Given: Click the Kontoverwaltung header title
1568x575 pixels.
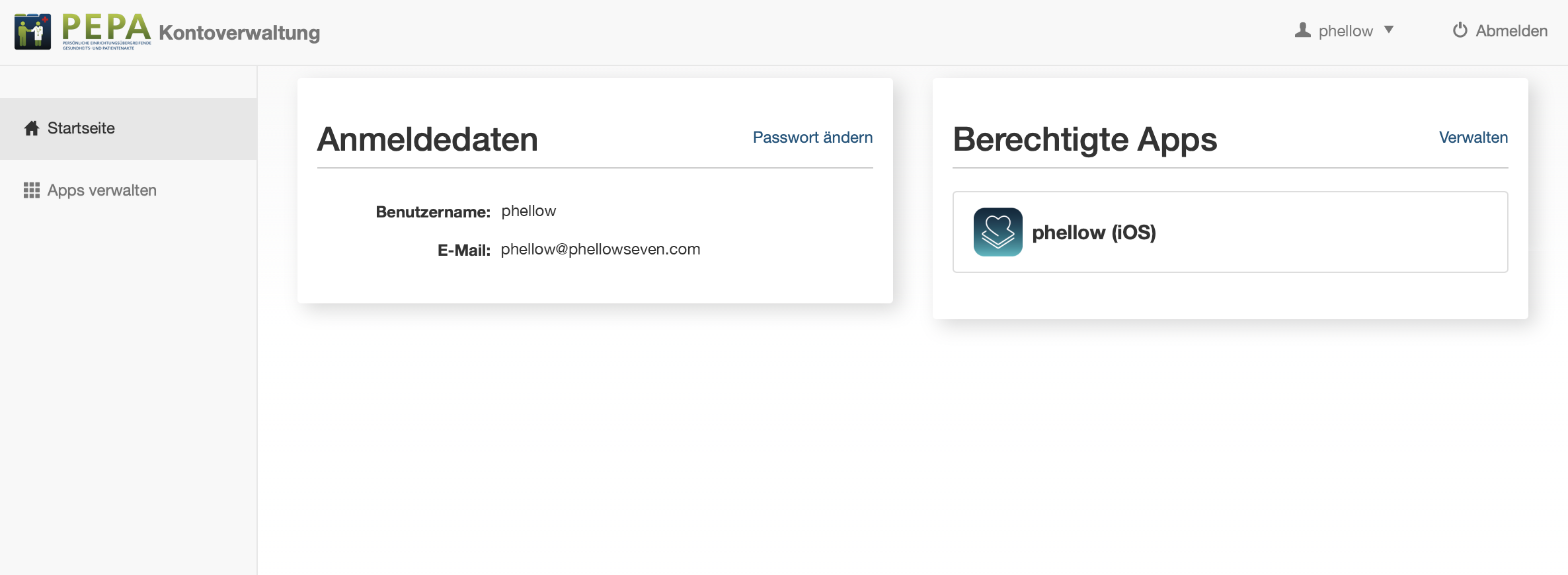Looking at the screenshot, I should tap(239, 32).
